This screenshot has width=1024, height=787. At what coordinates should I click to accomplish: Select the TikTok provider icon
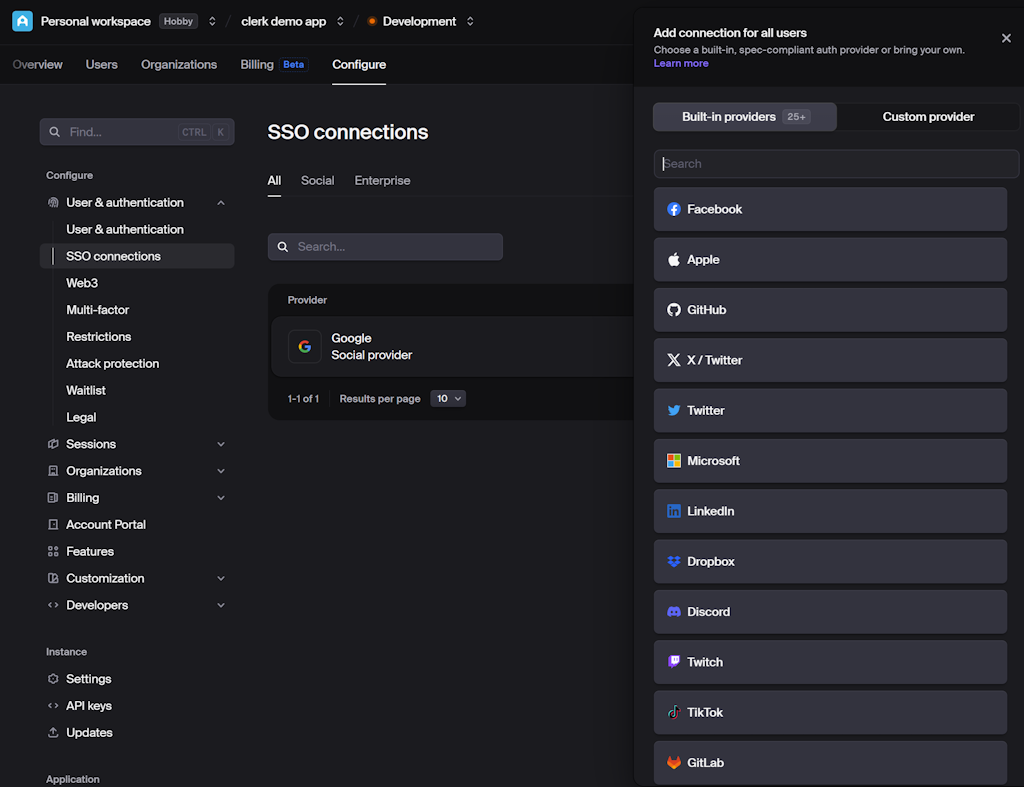pos(672,712)
